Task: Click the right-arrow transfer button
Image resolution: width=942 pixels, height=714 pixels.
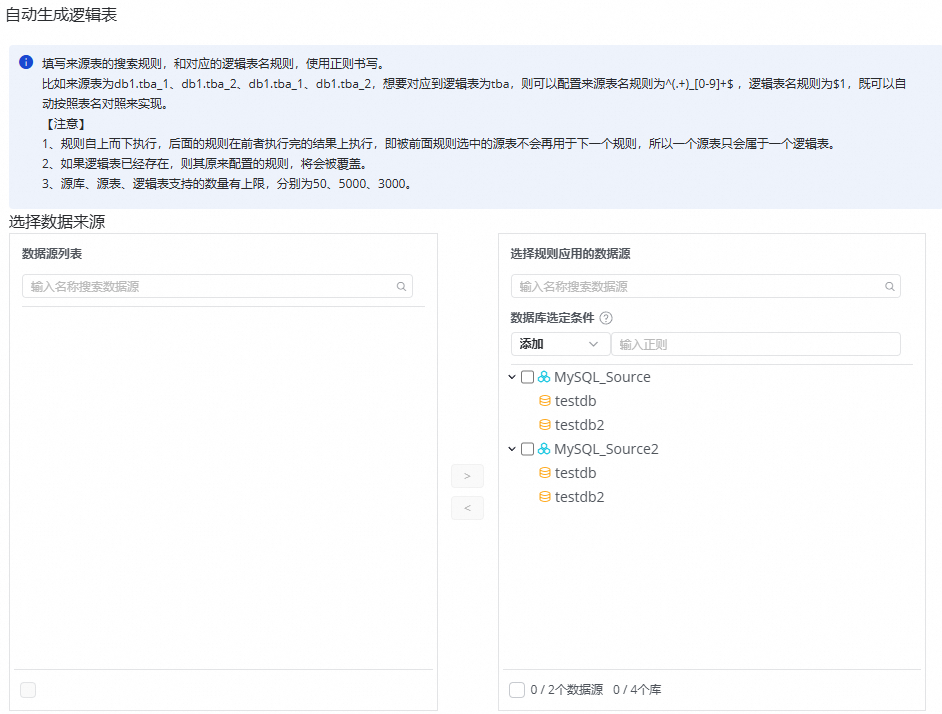Action: point(467,476)
